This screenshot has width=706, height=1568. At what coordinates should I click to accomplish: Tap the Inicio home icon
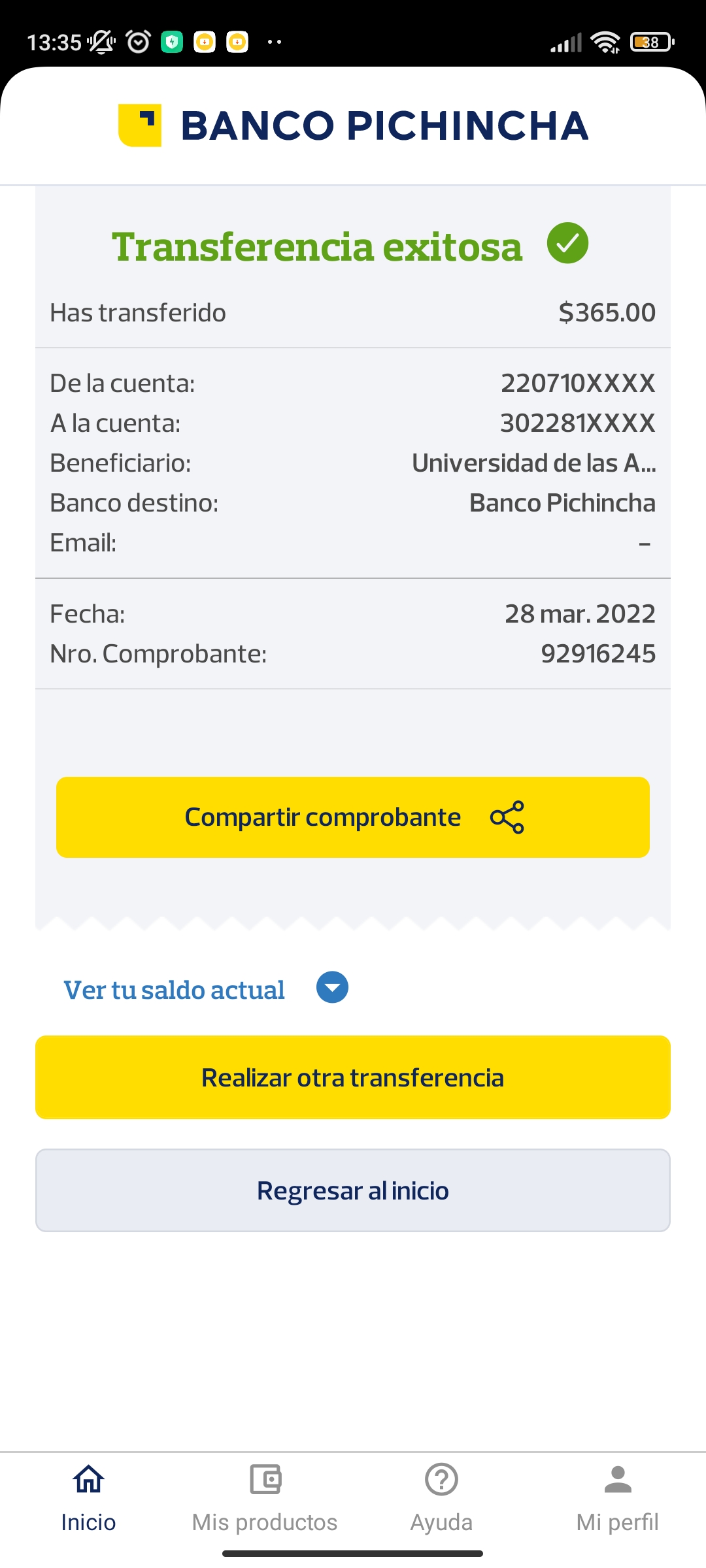(x=88, y=1479)
